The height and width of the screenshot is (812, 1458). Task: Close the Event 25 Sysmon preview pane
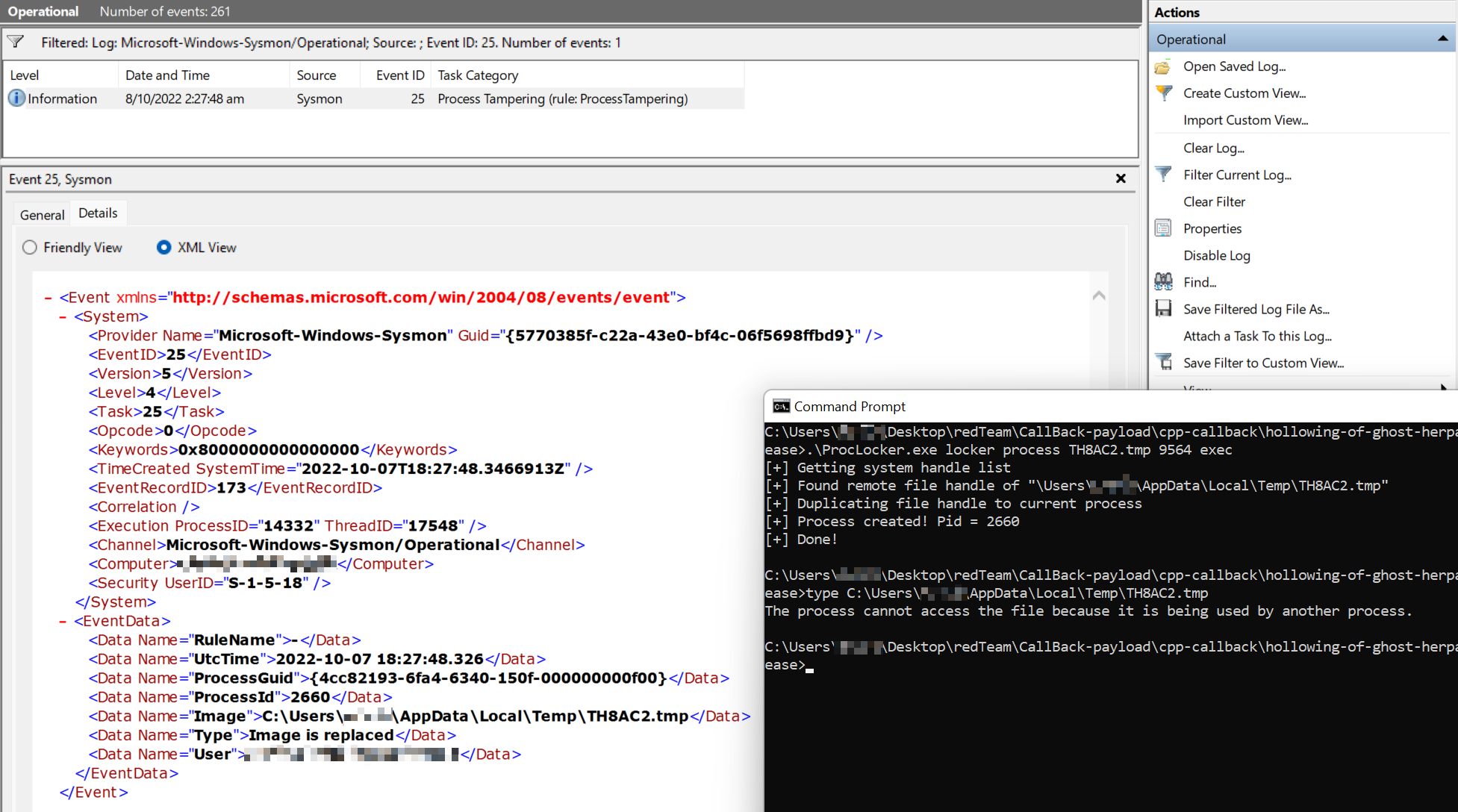pyautogui.click(x=1120, y=178)
